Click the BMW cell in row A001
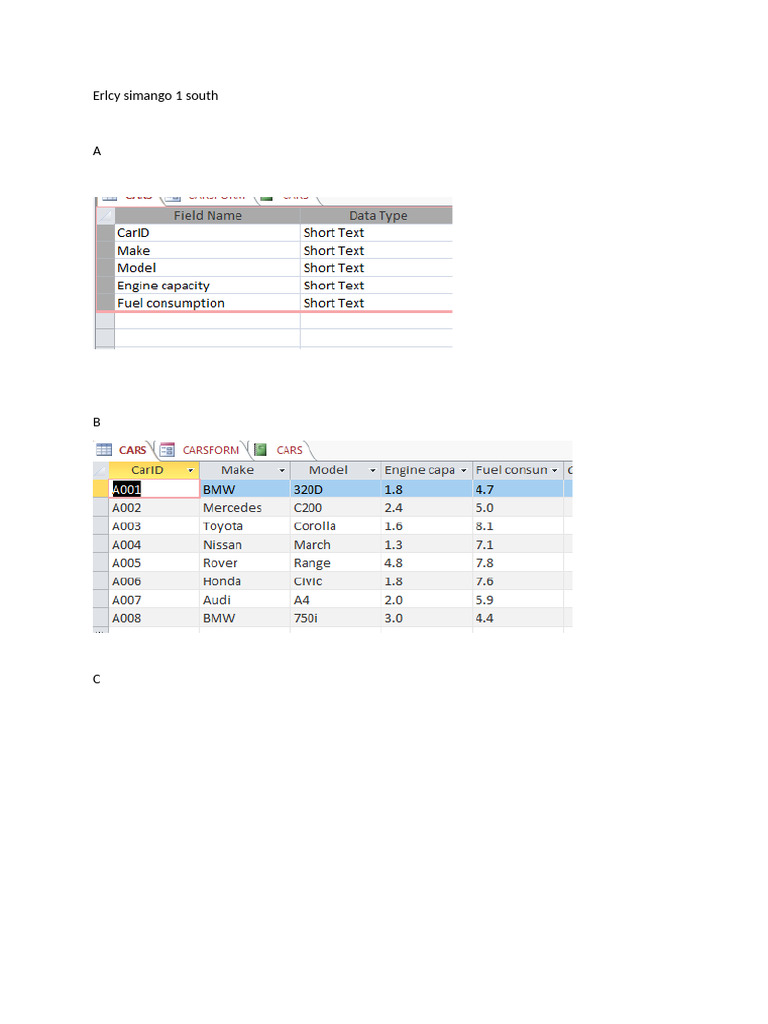Viewport: 768px width, 1024px height. coord(245,489)
